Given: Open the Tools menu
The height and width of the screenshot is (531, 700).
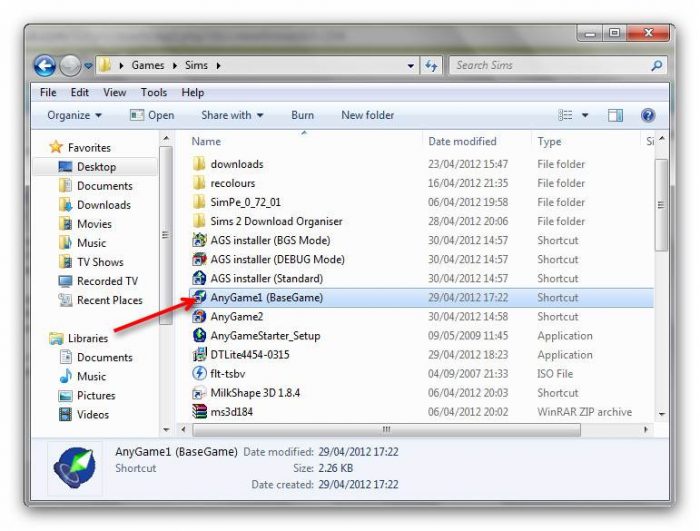Looking at the screenshot, I should 154,92.
